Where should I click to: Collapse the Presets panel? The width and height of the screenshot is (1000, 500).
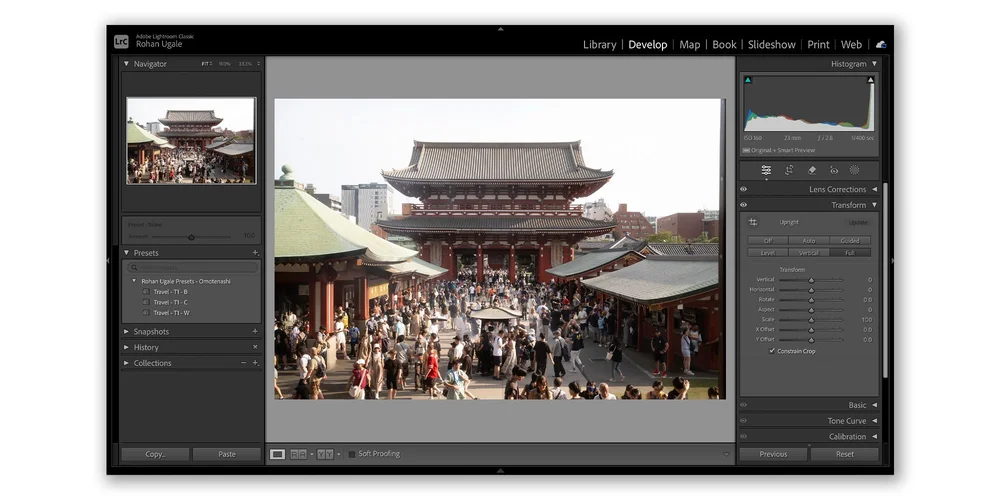[126, 253]
